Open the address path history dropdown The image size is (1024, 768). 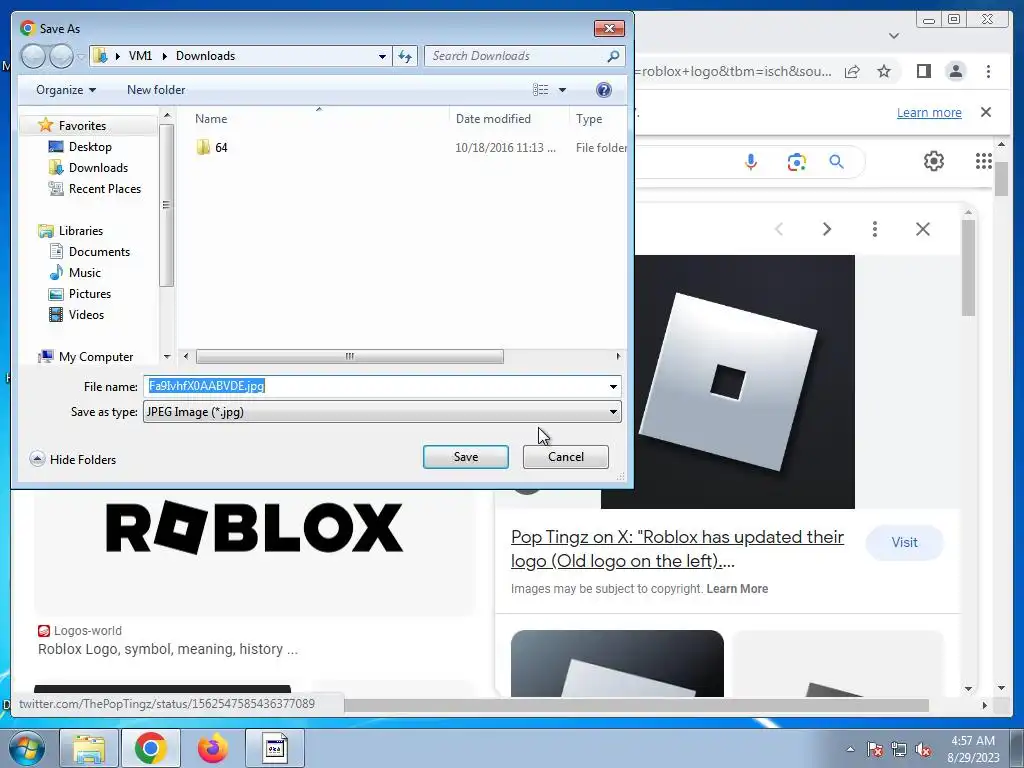click(x=382, y=56)
